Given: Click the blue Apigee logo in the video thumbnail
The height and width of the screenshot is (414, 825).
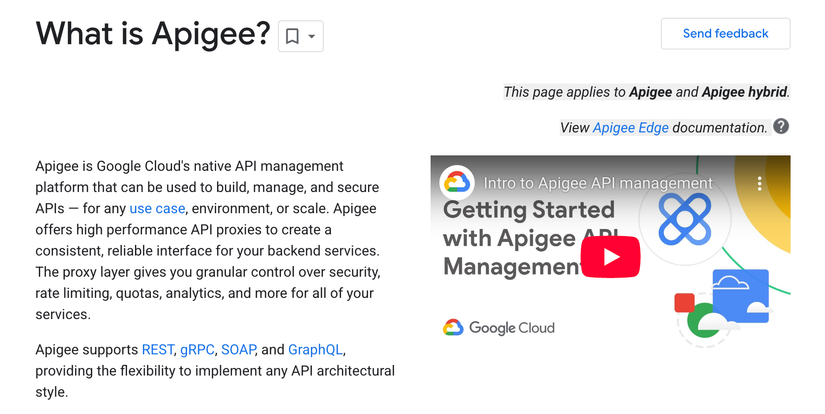Looking at the screenshot, I should [685, 219].
